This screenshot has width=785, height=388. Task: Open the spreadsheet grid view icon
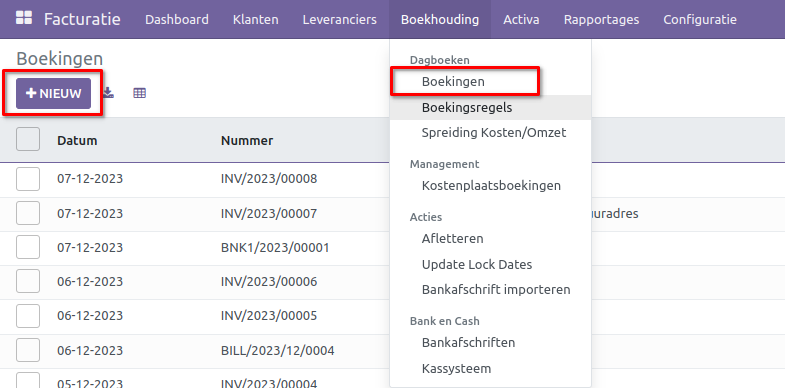pyautogui.click(x=140, y=93)
